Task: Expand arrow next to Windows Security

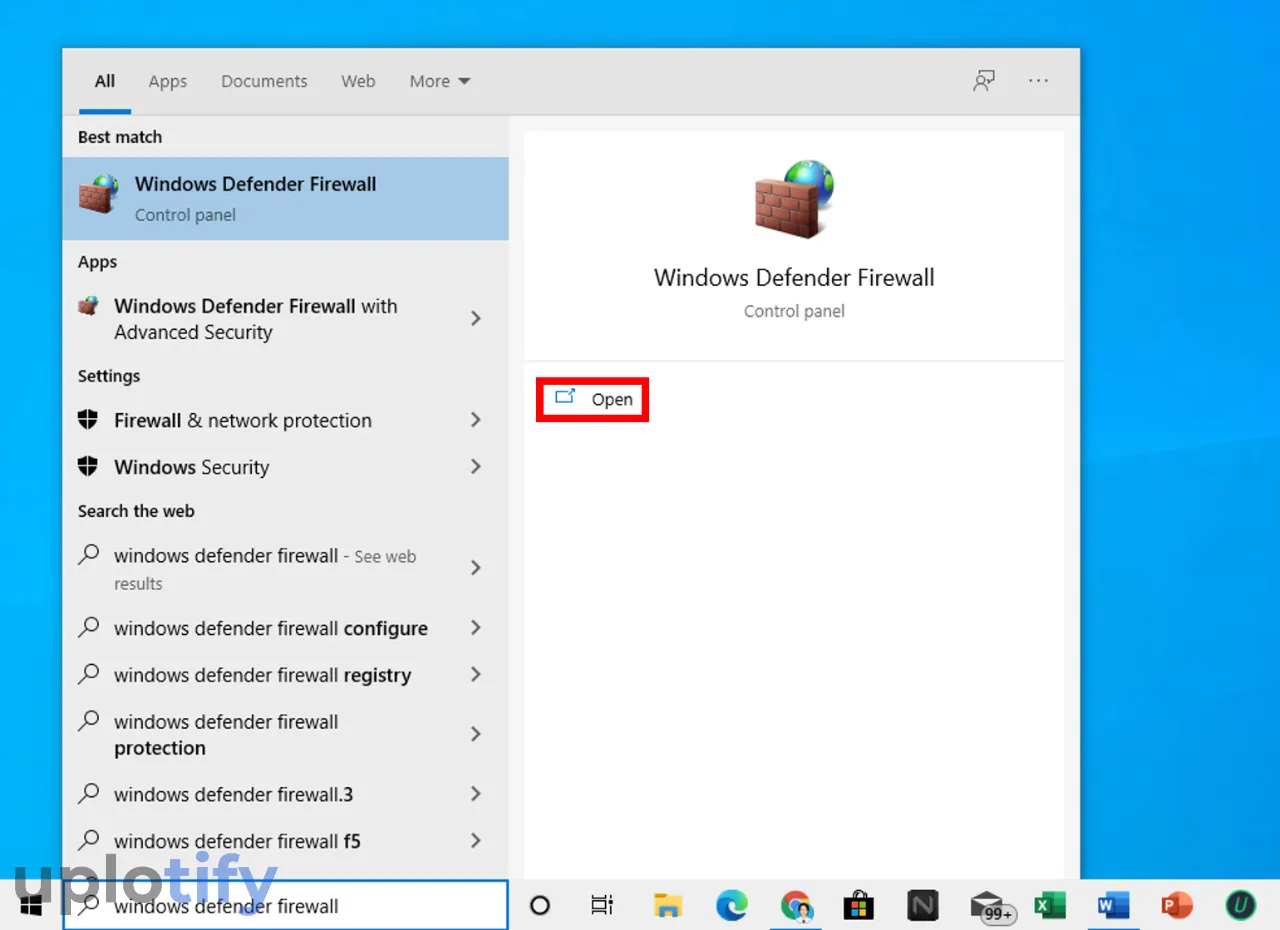Action: tap(476, 466)
